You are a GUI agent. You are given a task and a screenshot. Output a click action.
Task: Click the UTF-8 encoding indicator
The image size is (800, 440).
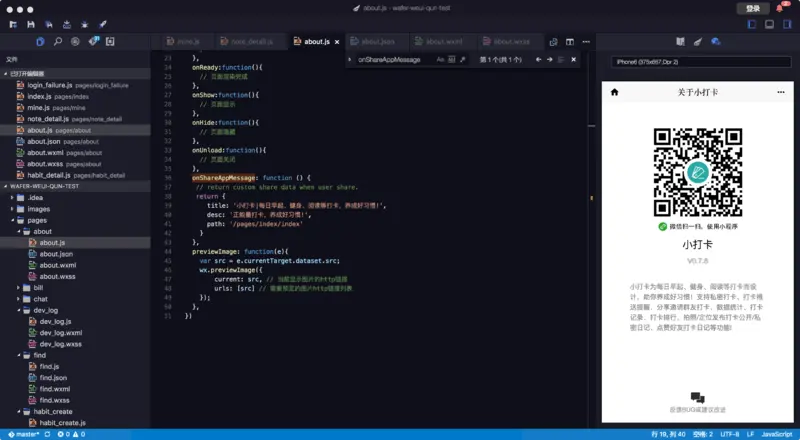730,434
